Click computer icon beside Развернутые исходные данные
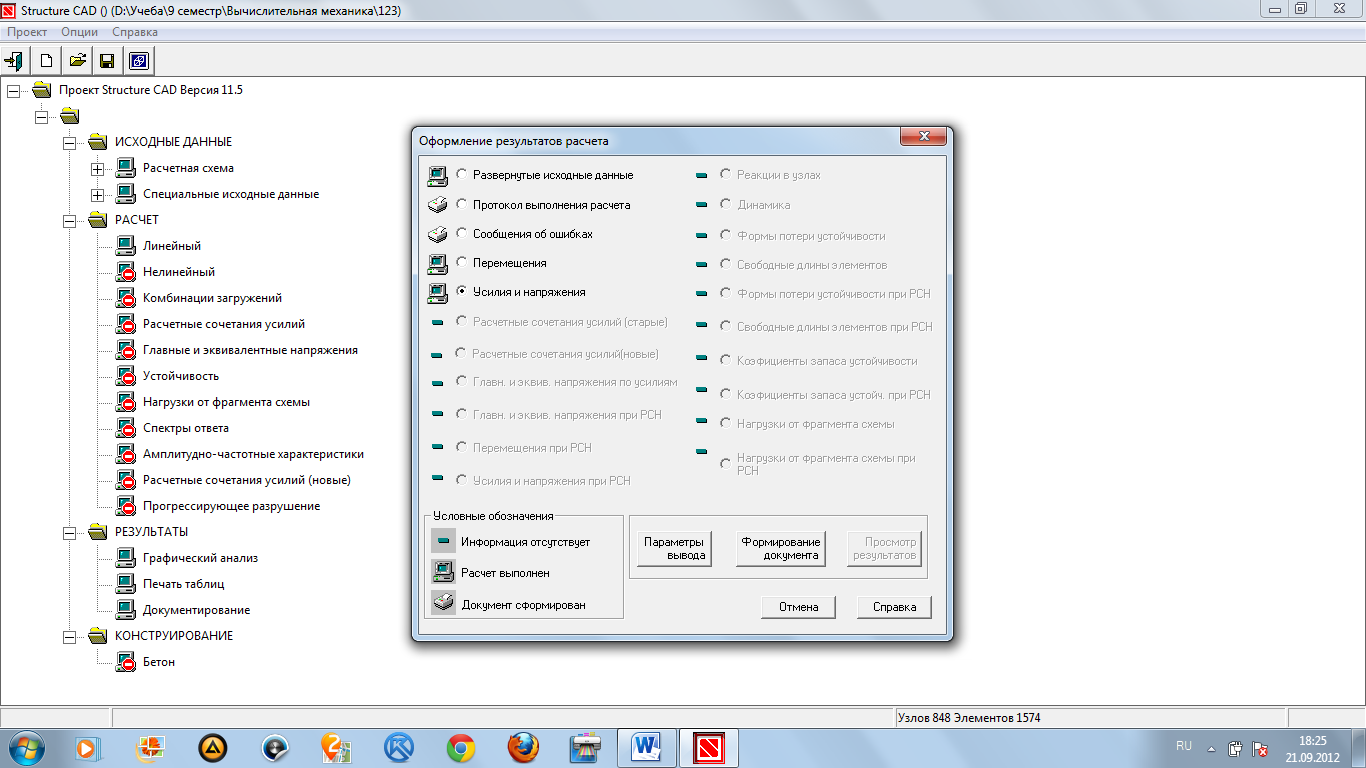The width and height of the screenshot is (1366, 768). [437, 176]
